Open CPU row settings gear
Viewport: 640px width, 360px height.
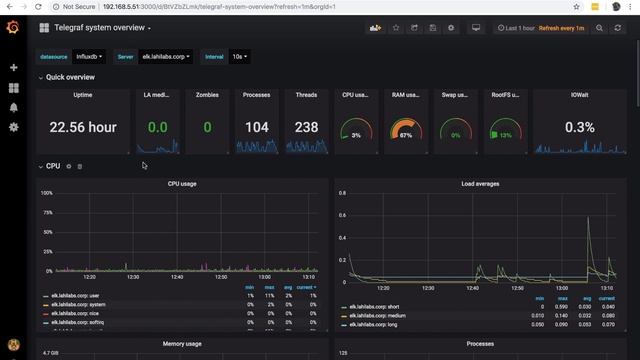pos(69,167)
